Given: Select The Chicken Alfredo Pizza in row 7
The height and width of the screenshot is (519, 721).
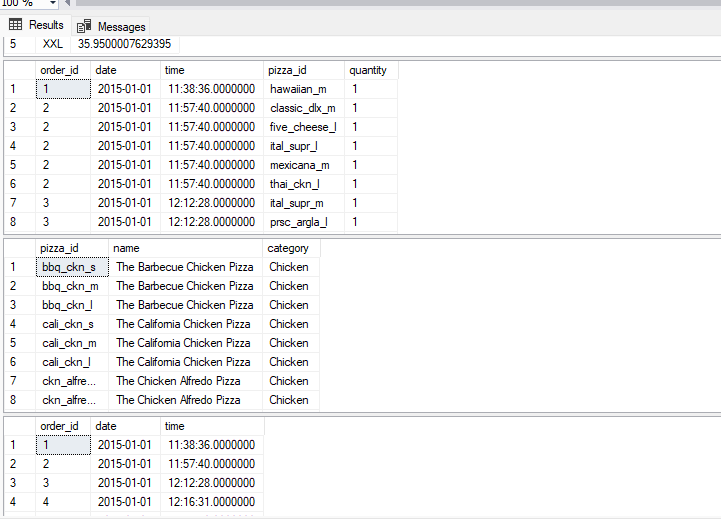Looking at the screenshot, I should point(185,381).
